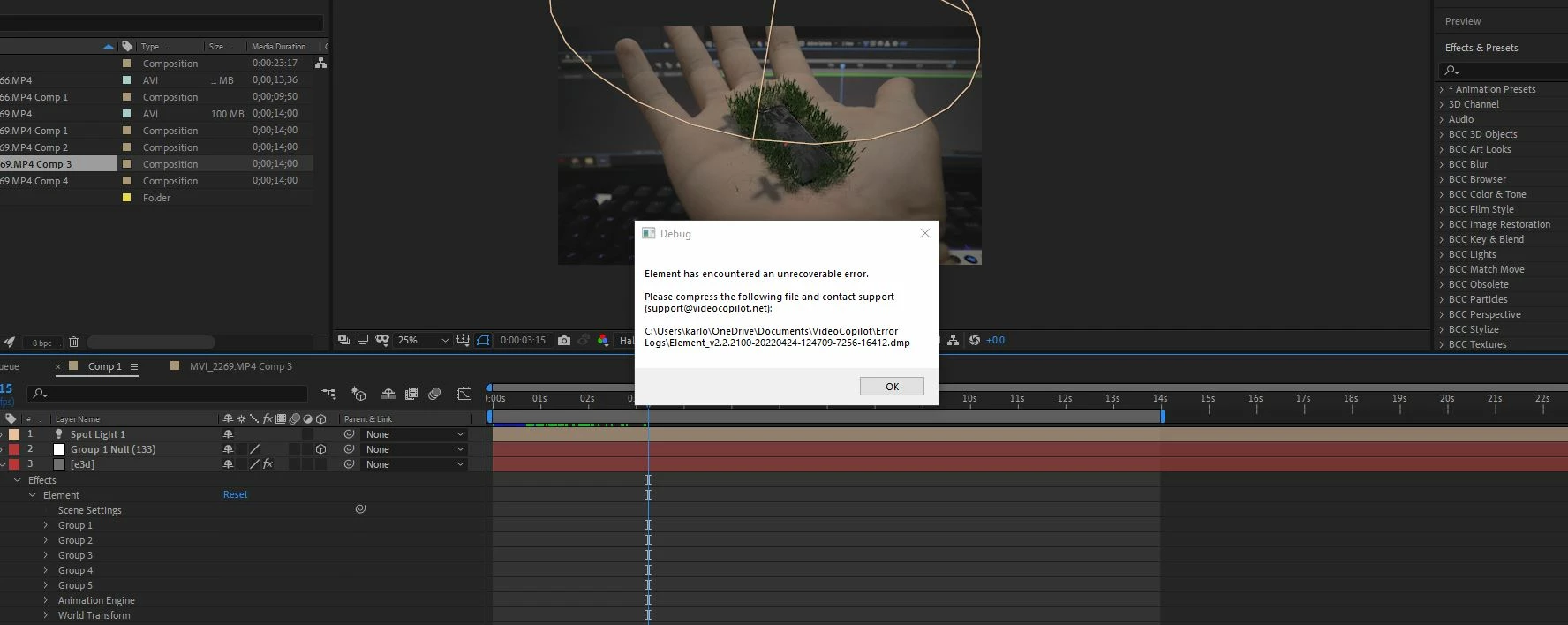Screen dimensions: 1568x625
Task: Switch to the Comp 1 timeline tab
Action: [104, 366]
